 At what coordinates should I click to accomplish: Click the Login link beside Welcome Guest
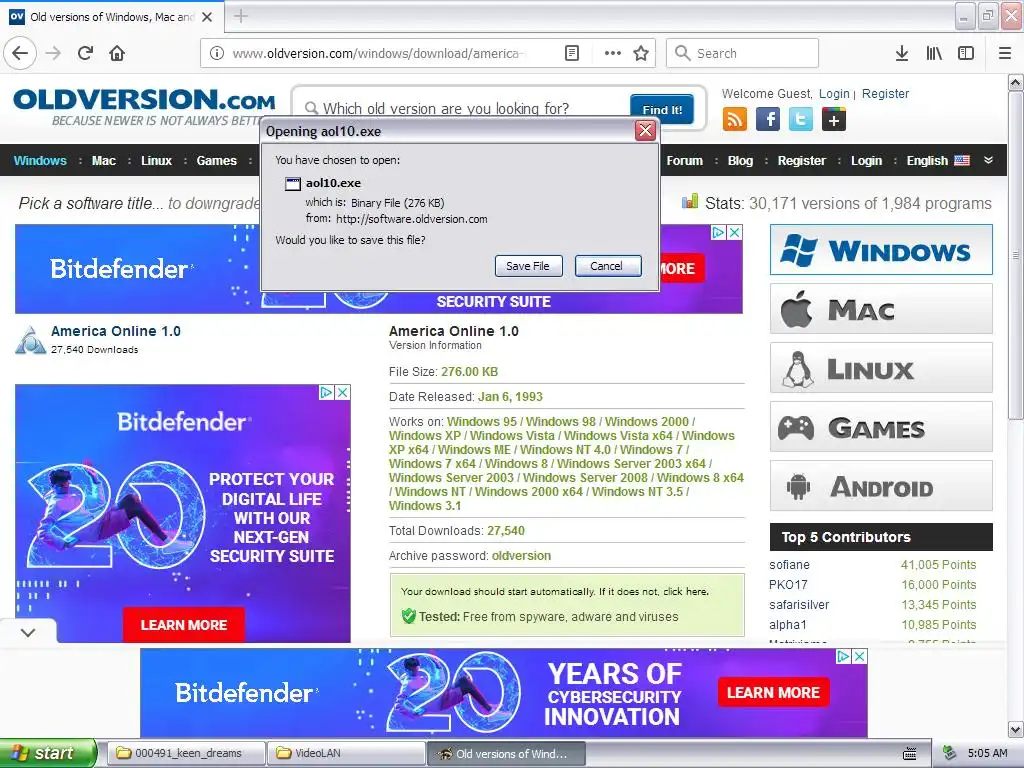(834, 93)
